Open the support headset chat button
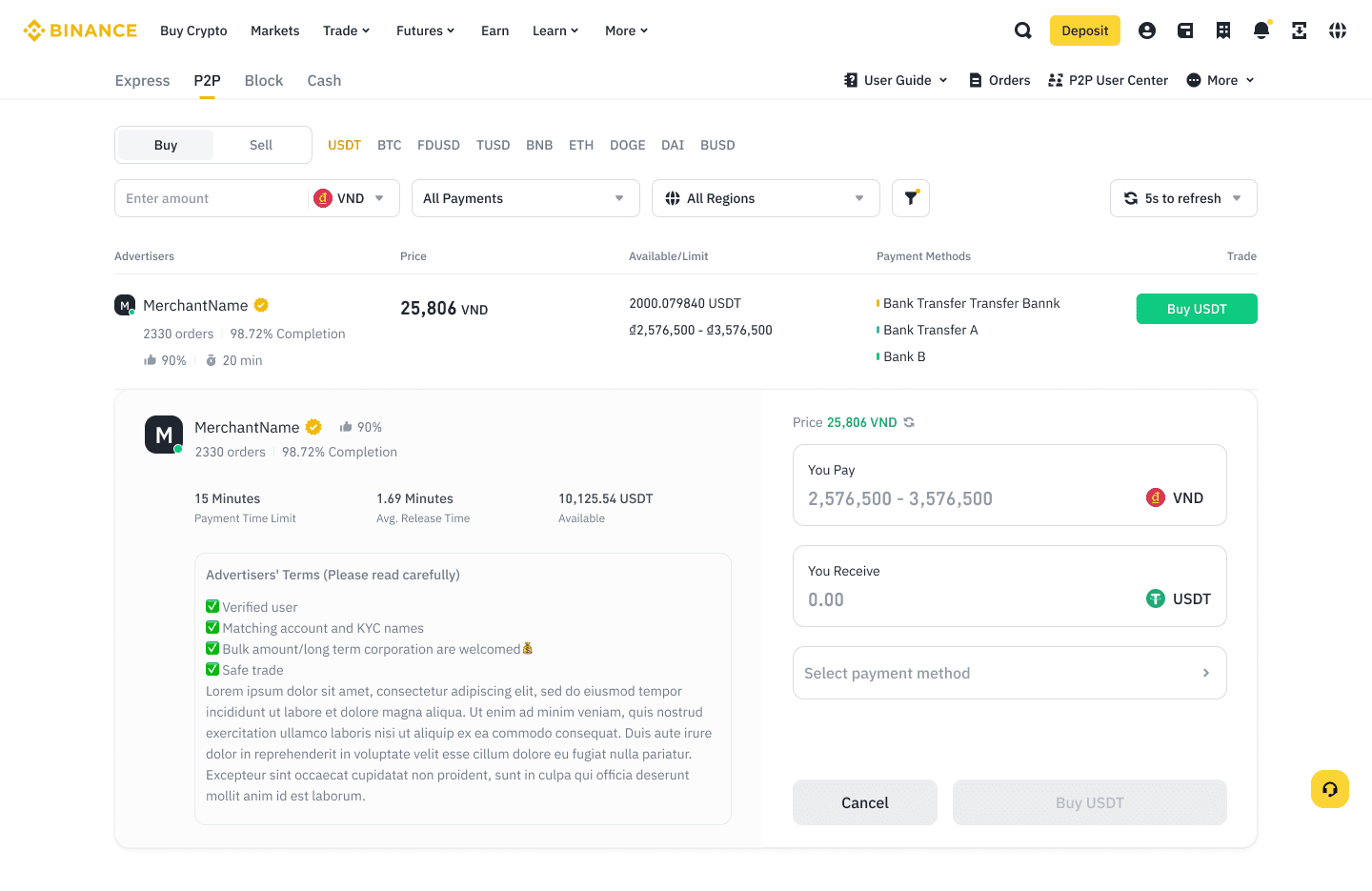This screenshot has height=891, width=1372. 1330,789
